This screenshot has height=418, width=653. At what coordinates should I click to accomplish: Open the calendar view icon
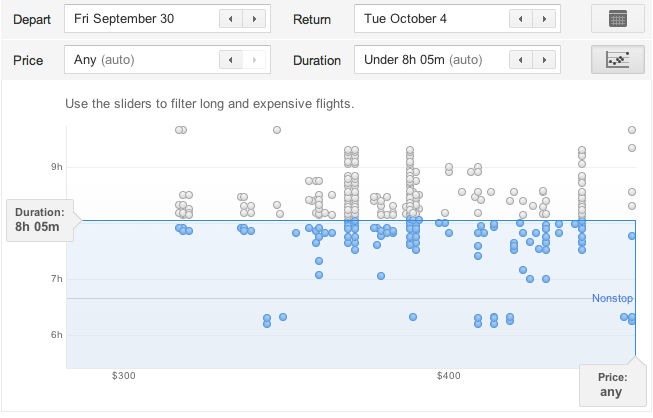(x=617, y=19)
